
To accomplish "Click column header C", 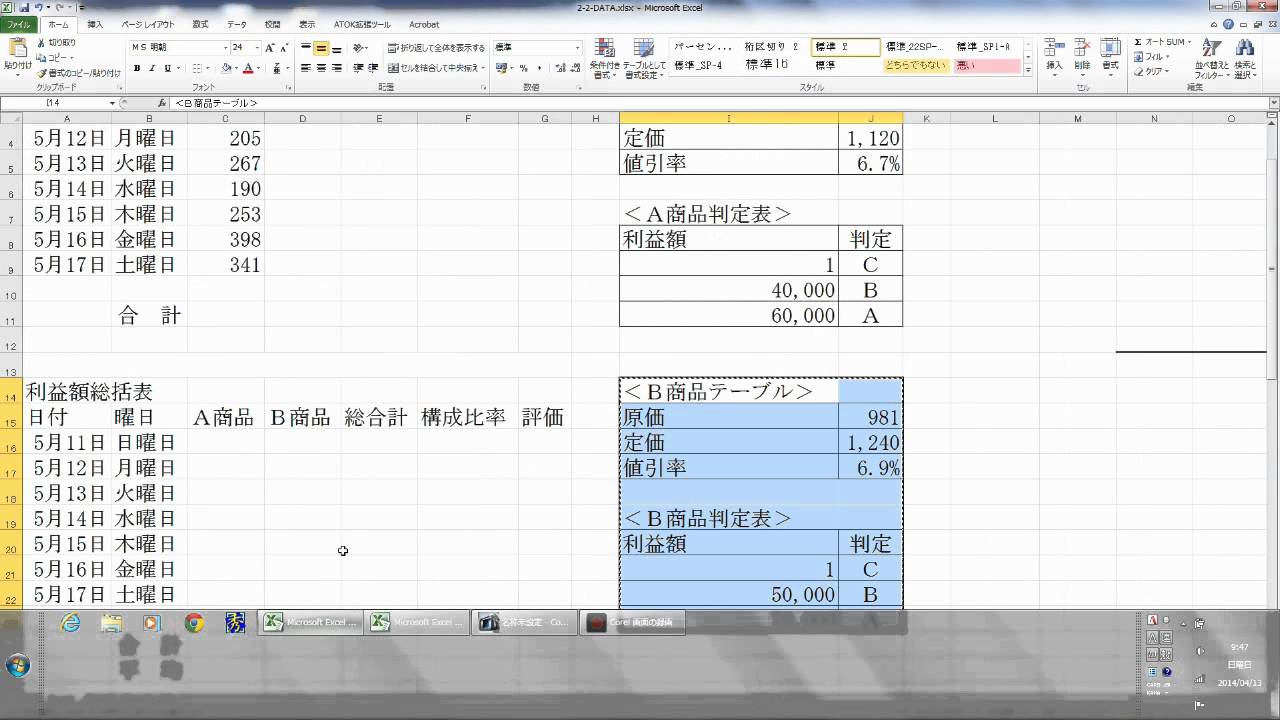I will 226,119.
